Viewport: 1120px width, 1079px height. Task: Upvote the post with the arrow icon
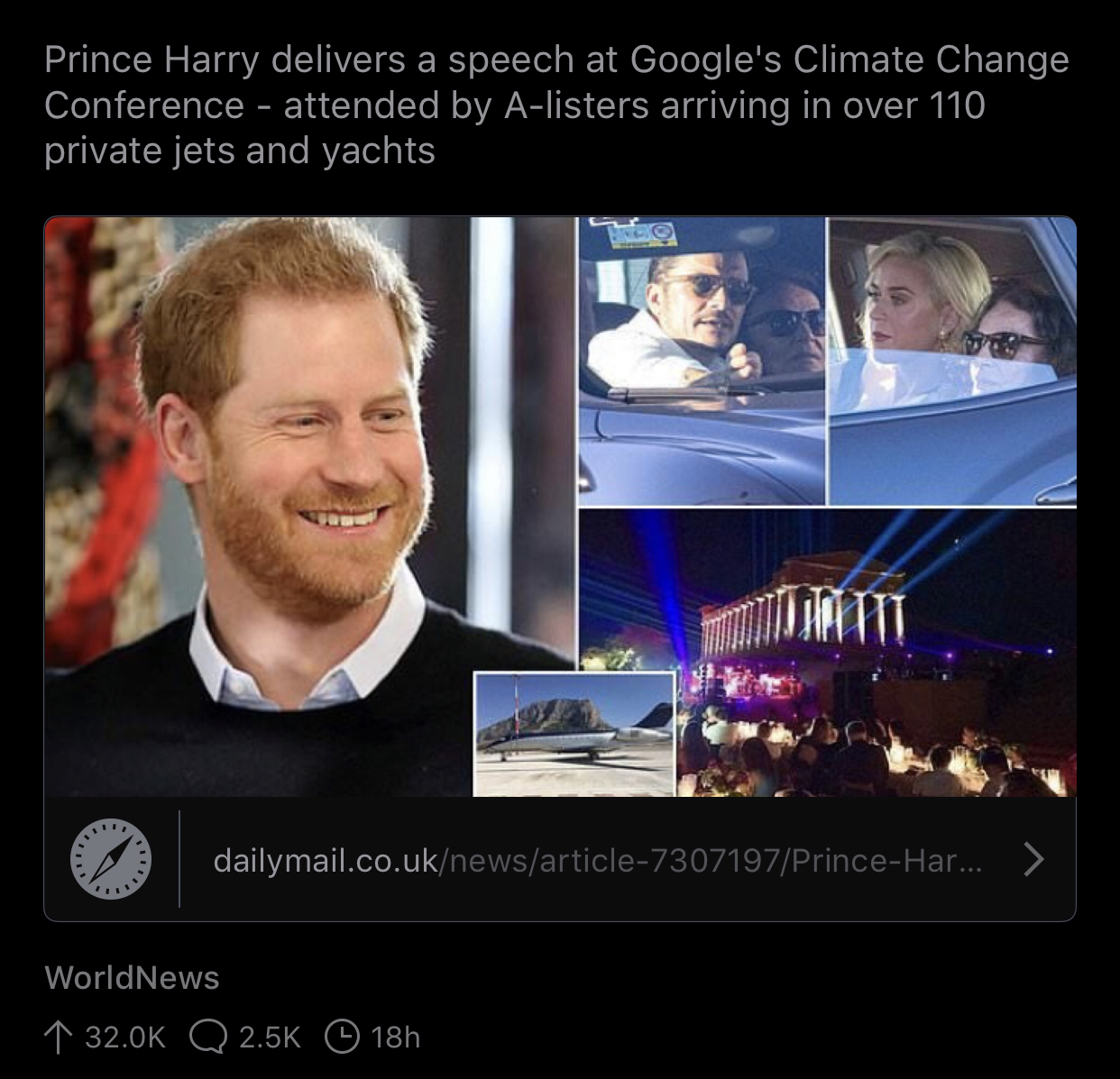pyautogui.click(x=57, y=1037)
